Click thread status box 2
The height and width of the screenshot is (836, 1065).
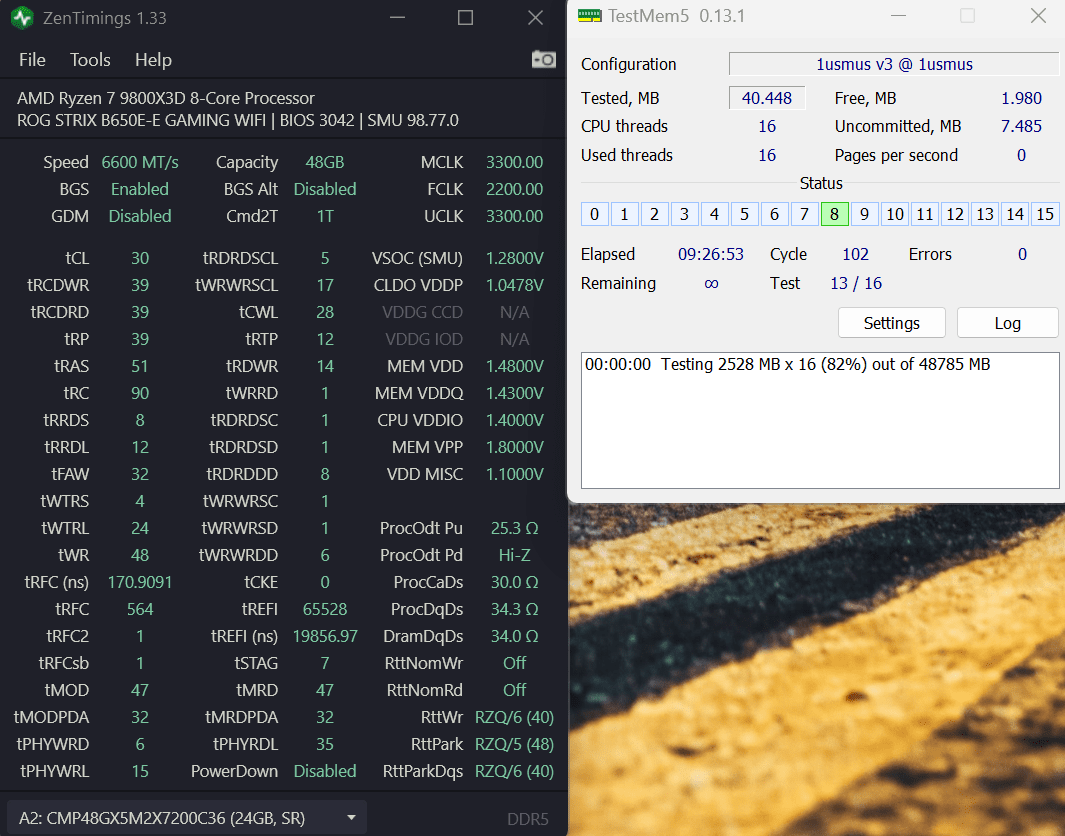[654, 215]
